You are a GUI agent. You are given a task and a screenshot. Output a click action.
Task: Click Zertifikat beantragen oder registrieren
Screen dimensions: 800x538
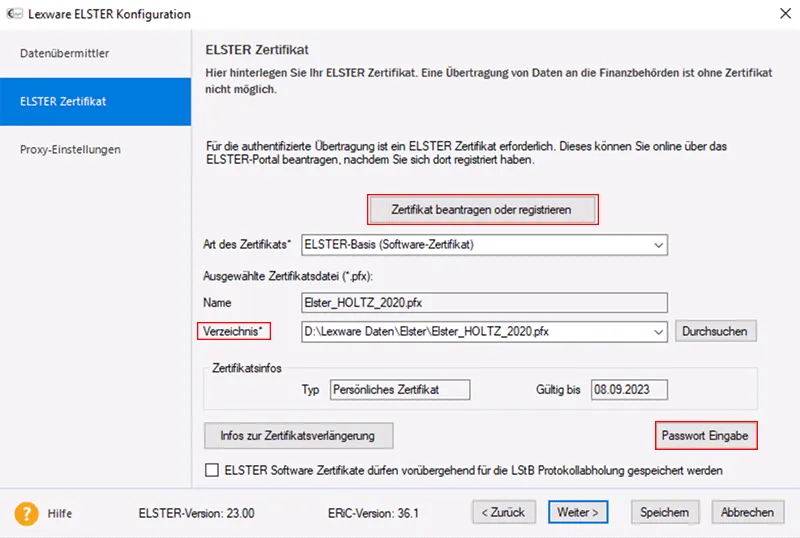[483, 209]
